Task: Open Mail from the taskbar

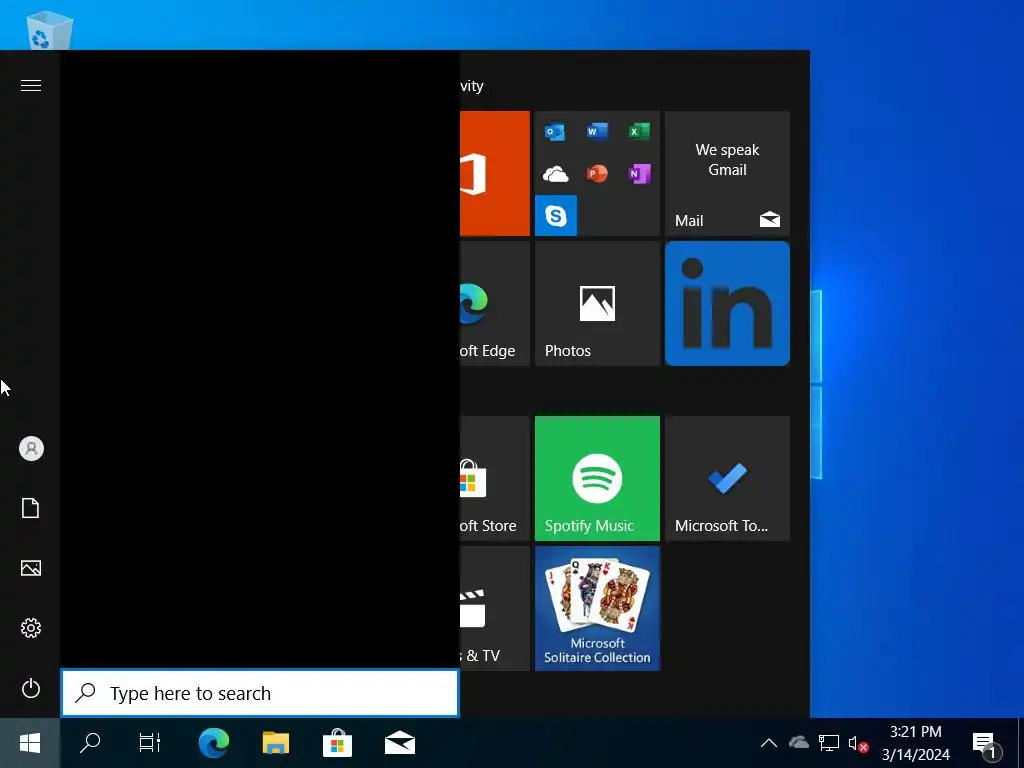Action: point(400,743)
